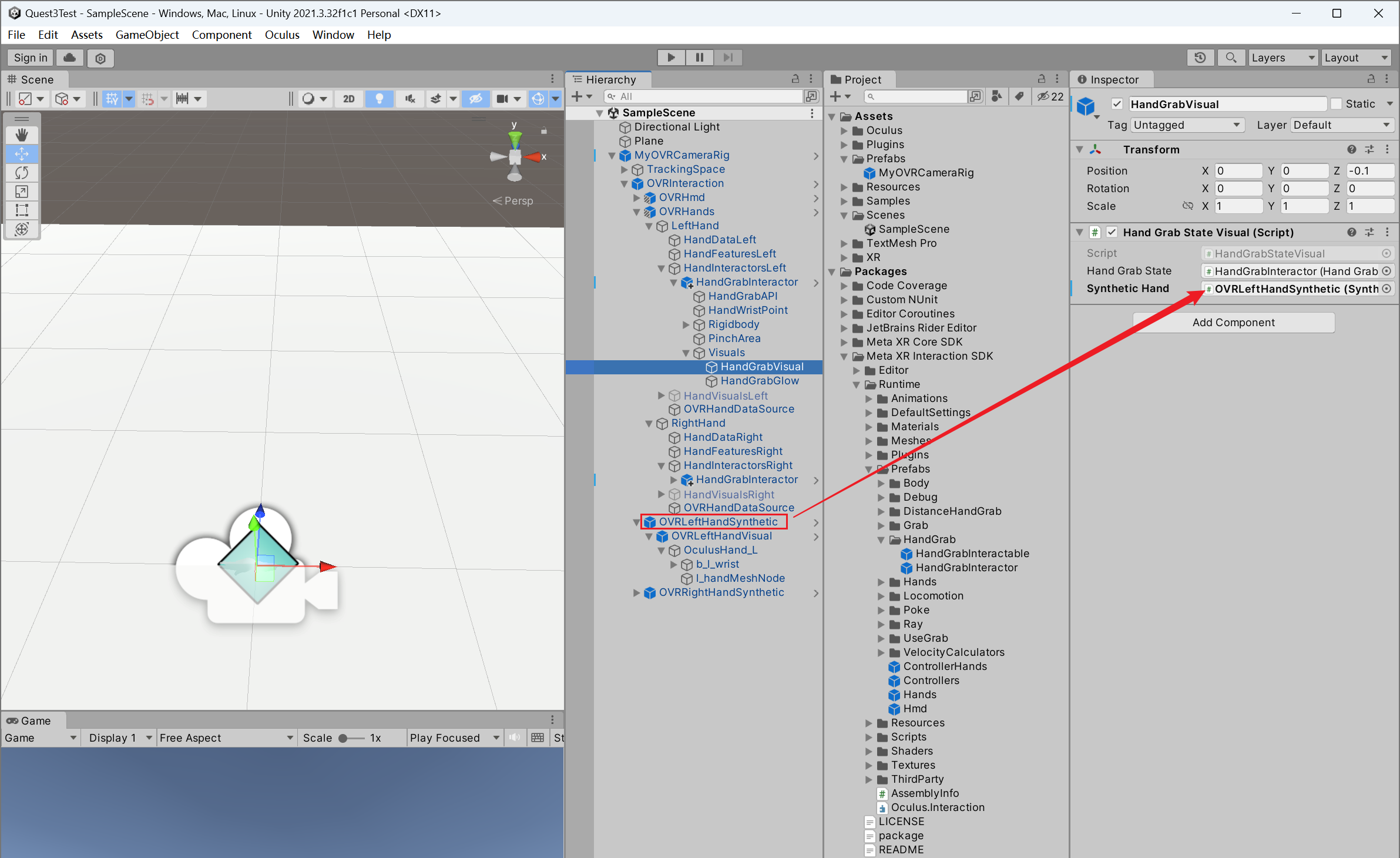Screen dimensions: 1400x858
Task: Click the Project panel add (+) button
Action: point(835,96)
